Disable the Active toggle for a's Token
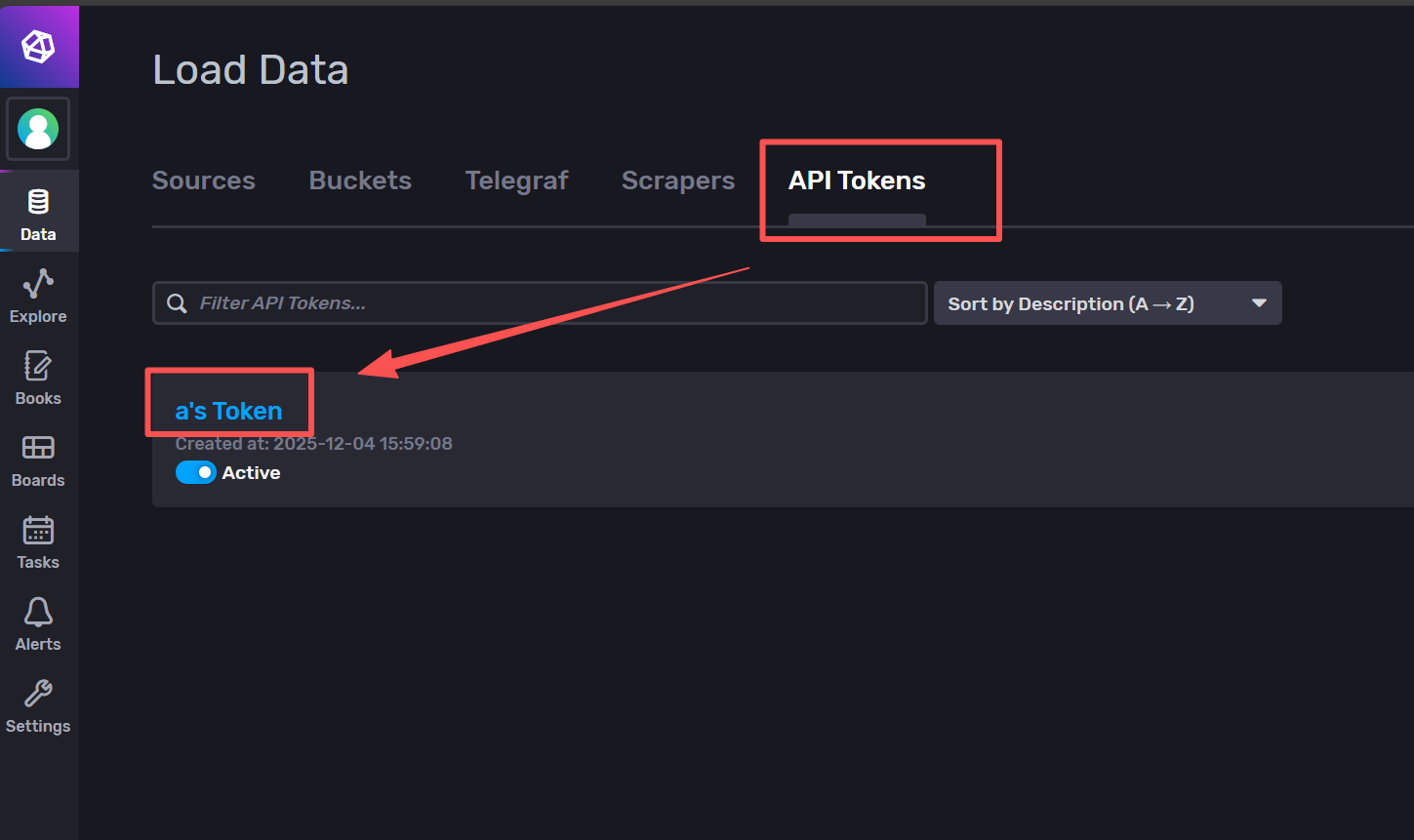Viewport: 1414px width, 840px height. pos(195,472)
